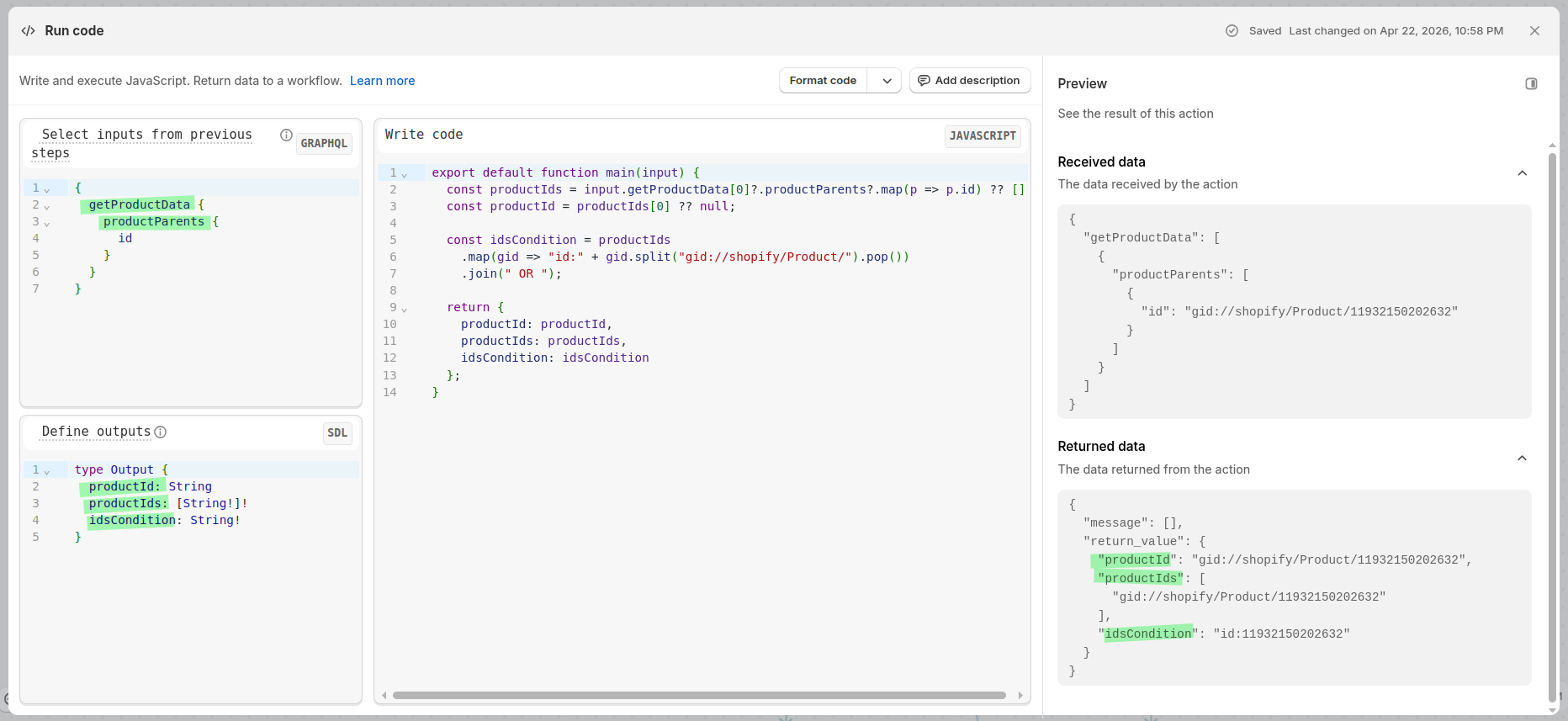Fold line 1 in the JavaScript editor

[x=405, y=175]
